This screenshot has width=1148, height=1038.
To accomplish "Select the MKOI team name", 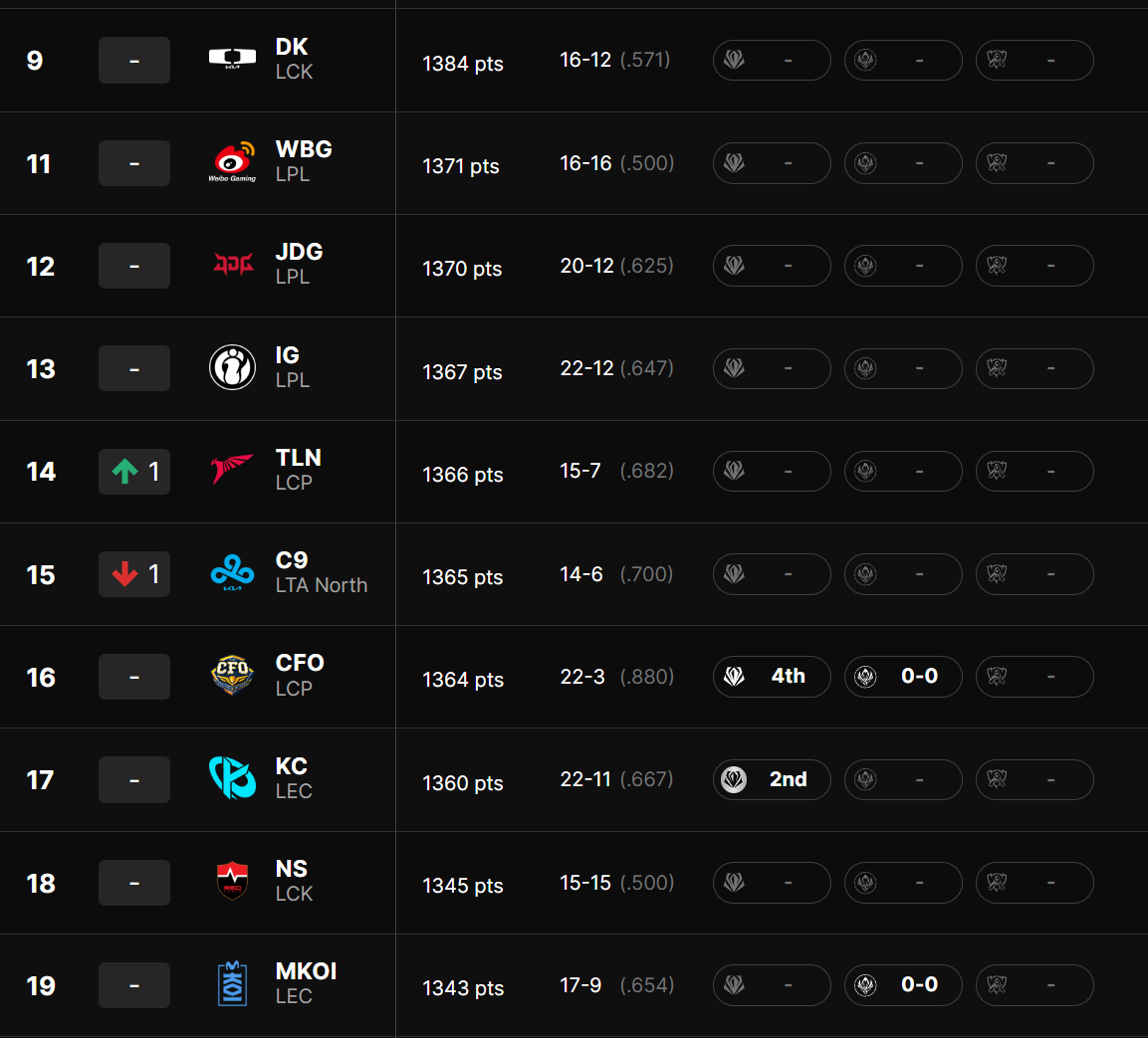I will (306, 971).
